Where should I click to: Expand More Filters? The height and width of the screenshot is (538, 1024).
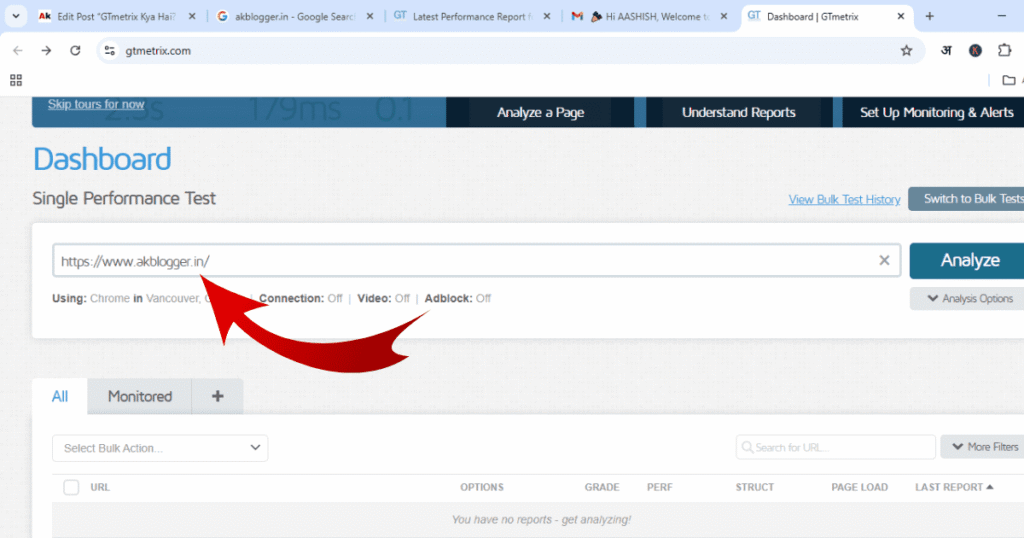984,447
